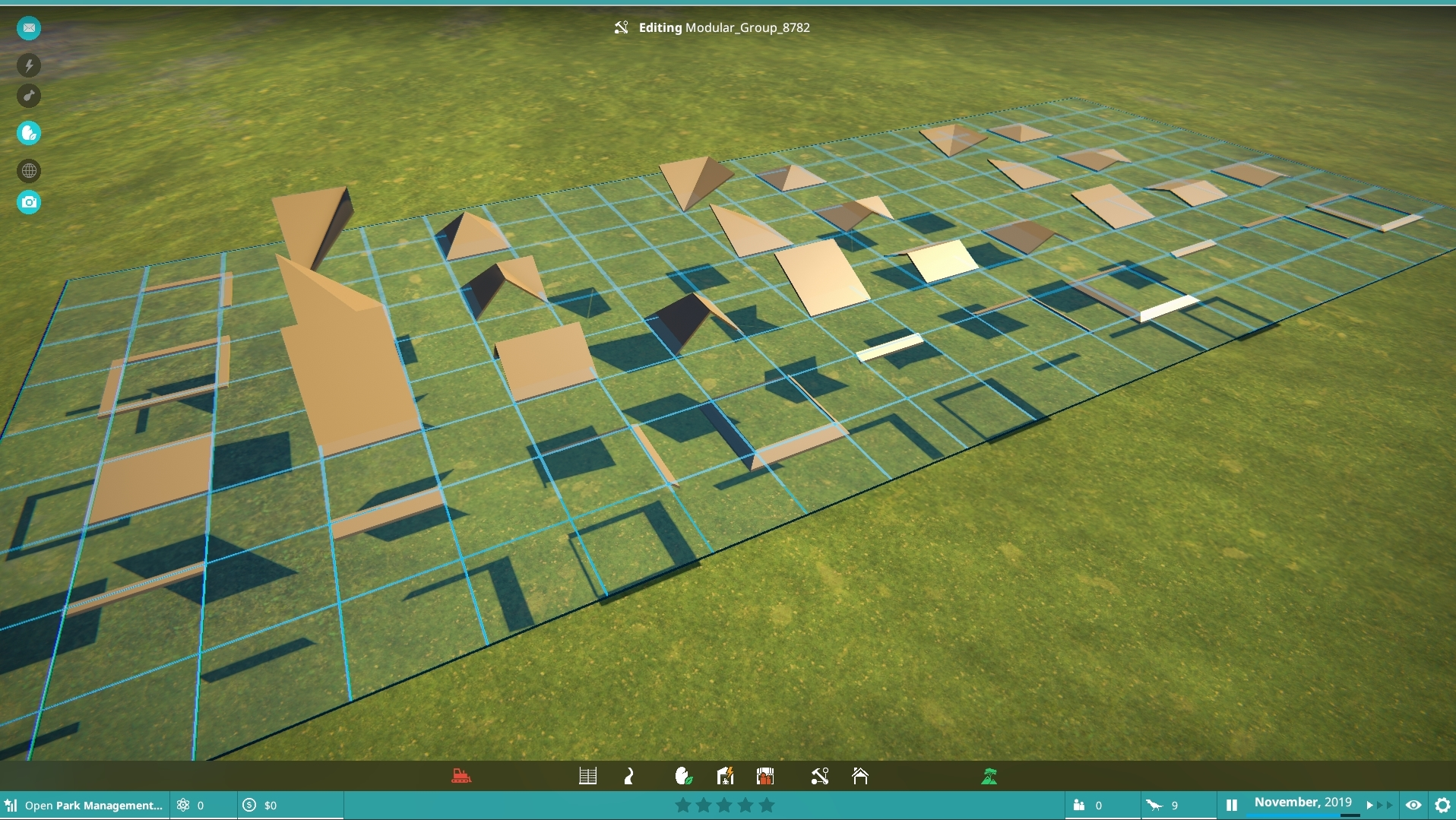Open the camera capture mode icon

tap(29, 202)
